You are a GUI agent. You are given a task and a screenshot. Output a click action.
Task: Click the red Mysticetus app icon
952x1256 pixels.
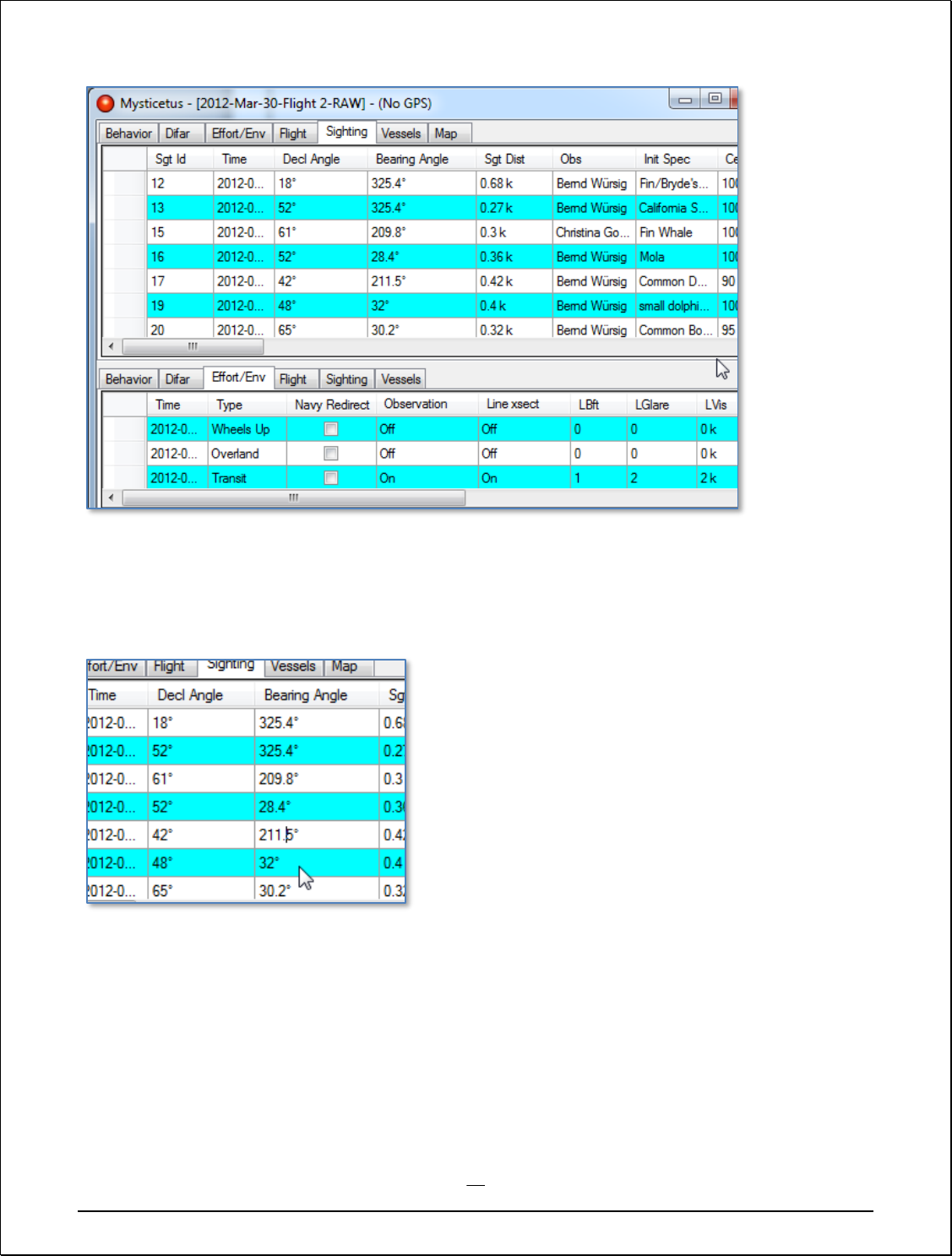point(106,103)
